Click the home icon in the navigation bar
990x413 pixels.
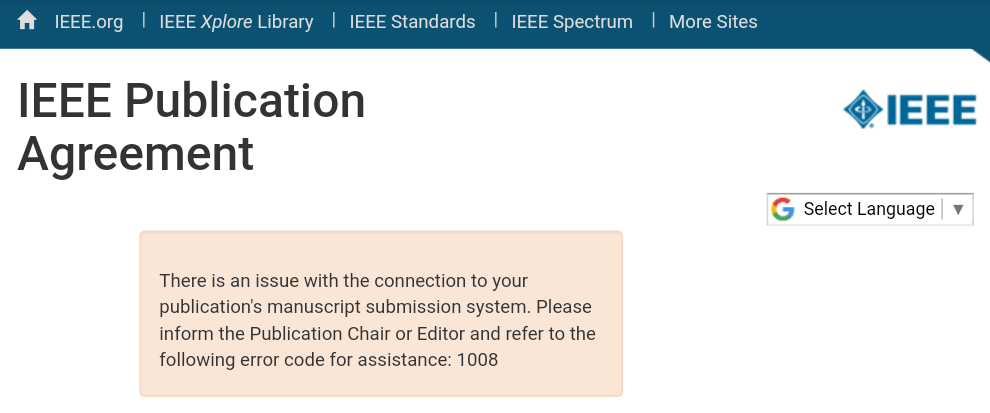[x=27, y=21]
